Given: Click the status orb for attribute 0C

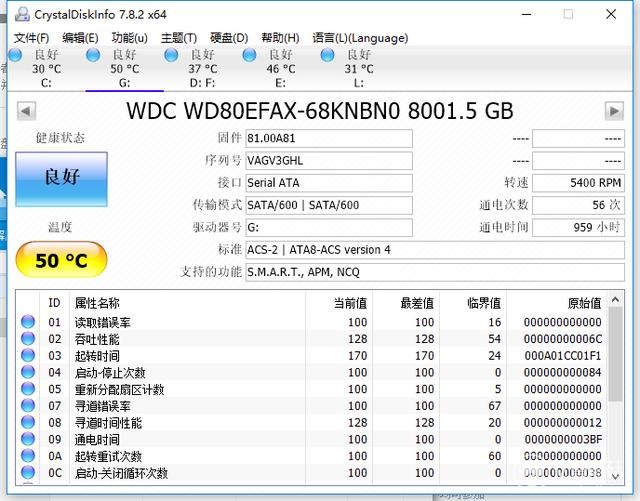Looking at the screenshot, I should 28,472.
